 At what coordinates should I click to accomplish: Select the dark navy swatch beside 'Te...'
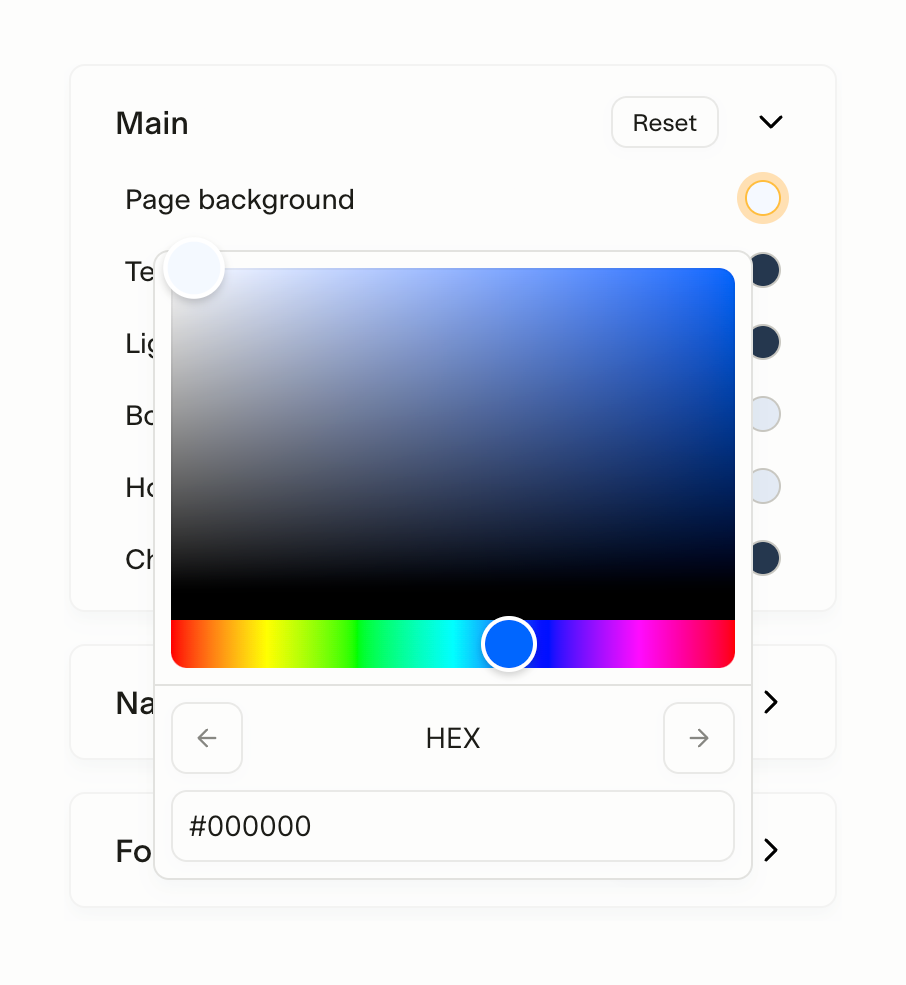pyautogui.click(x=764, y=270)
